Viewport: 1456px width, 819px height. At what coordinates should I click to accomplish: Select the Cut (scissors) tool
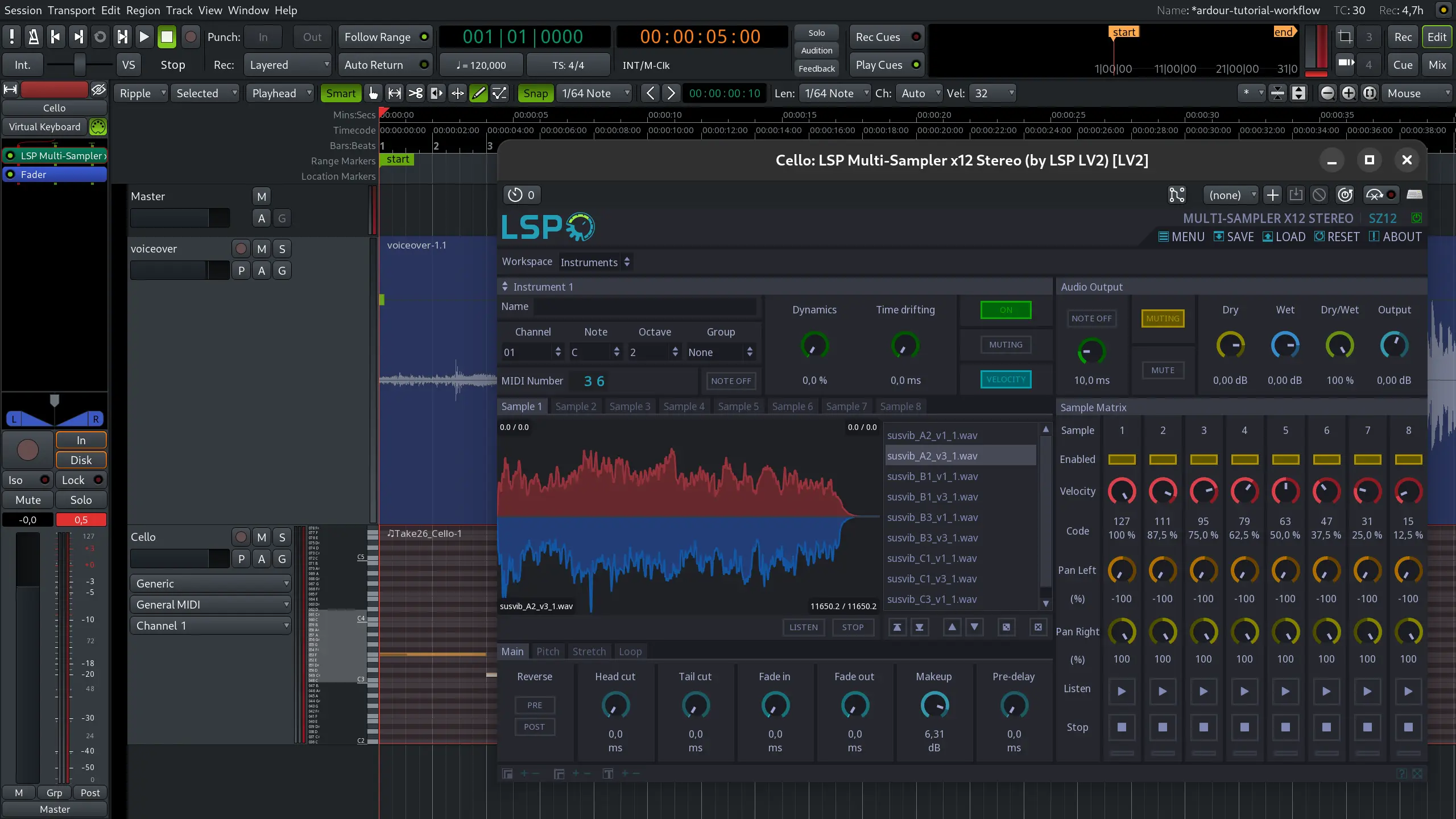pyautogui.click(x=415, y=93)
